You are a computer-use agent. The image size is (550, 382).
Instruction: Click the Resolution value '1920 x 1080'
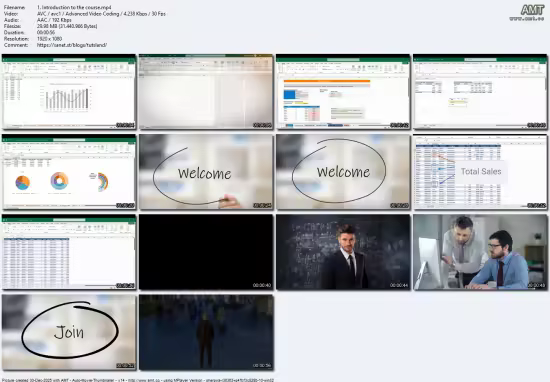(x=49, y=39)
